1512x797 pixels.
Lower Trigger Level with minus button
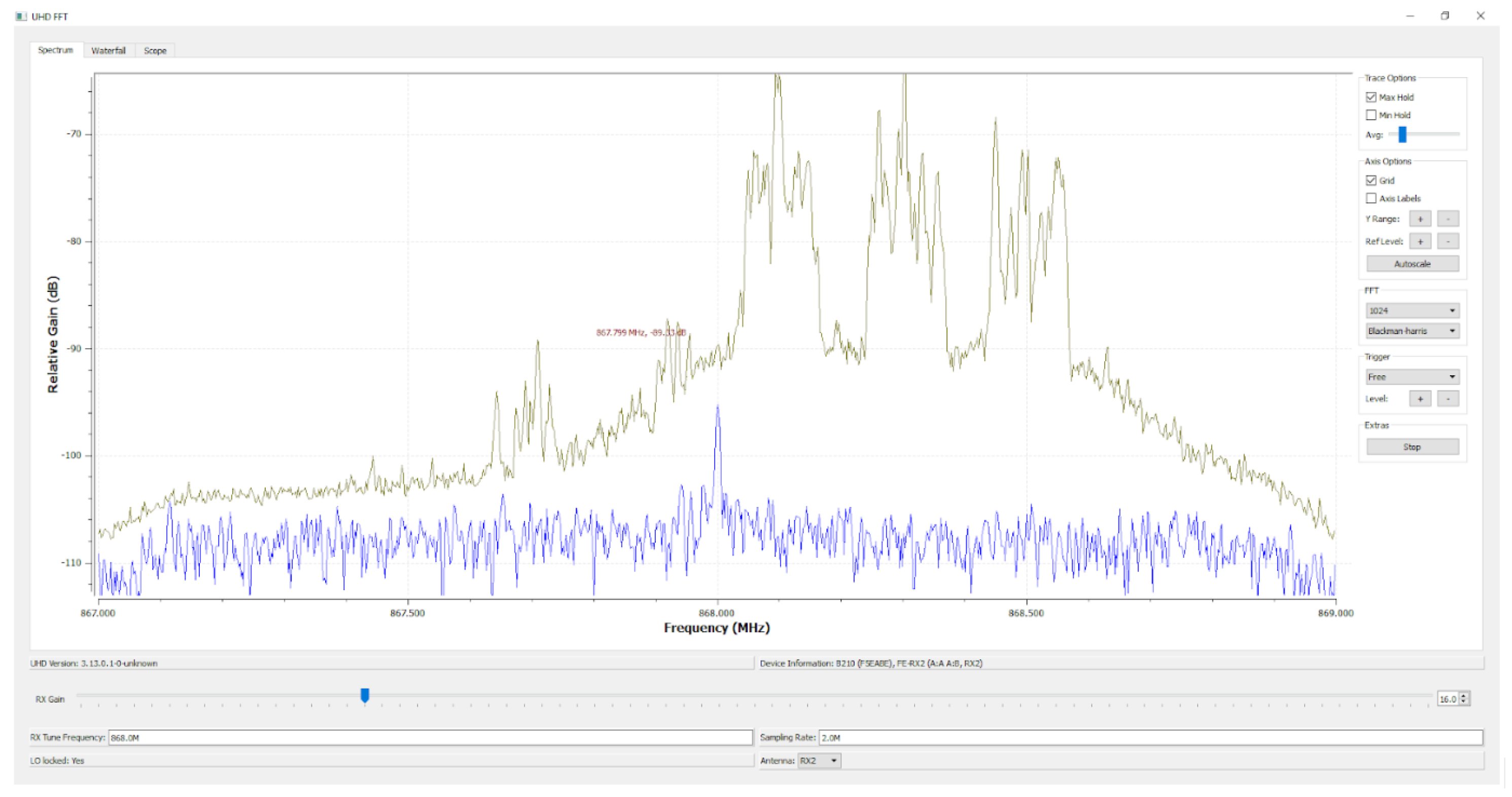tap(1448, 398)
